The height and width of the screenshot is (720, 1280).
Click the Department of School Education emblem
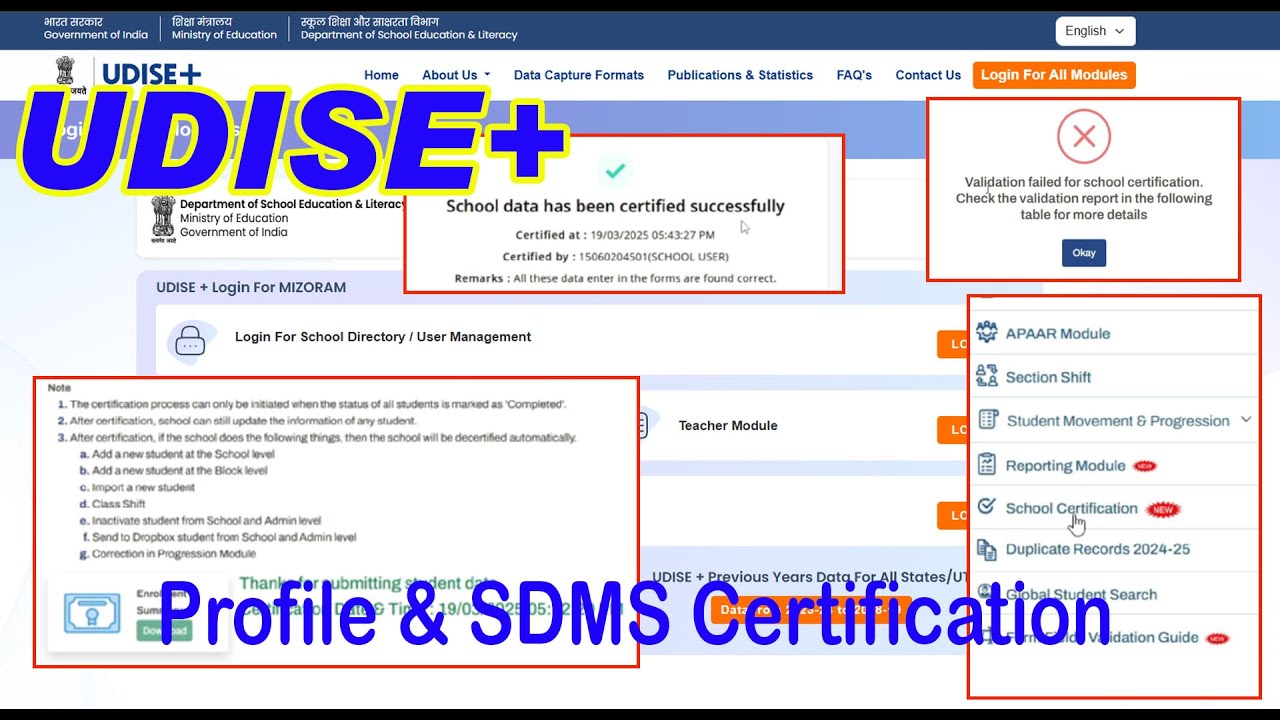(163, 220)
